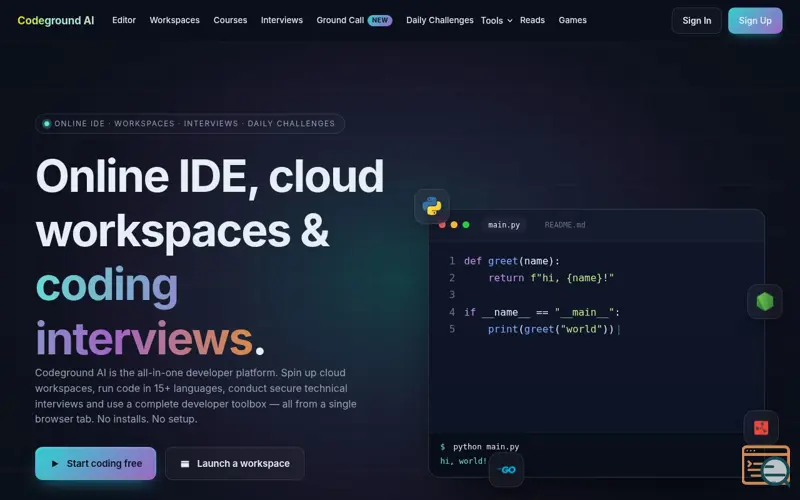This screenshot has height=500, width=800.
Task: Click the Go language logo icon
Action: click(x=506, y=470)
